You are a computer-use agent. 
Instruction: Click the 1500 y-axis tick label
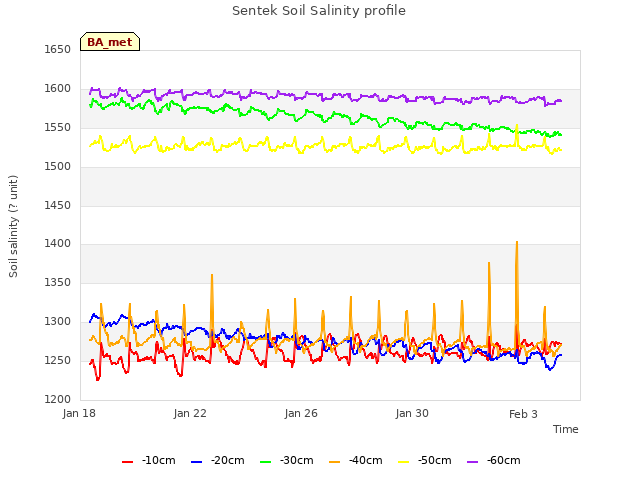pyautogui.click(x=58, y=166)
